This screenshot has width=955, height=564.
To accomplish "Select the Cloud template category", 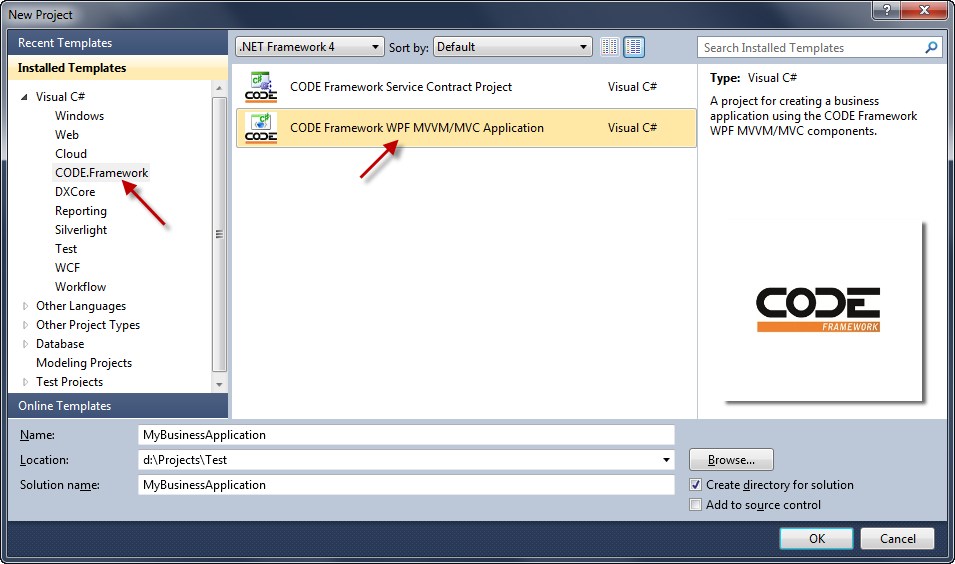I will click(71, 153).
